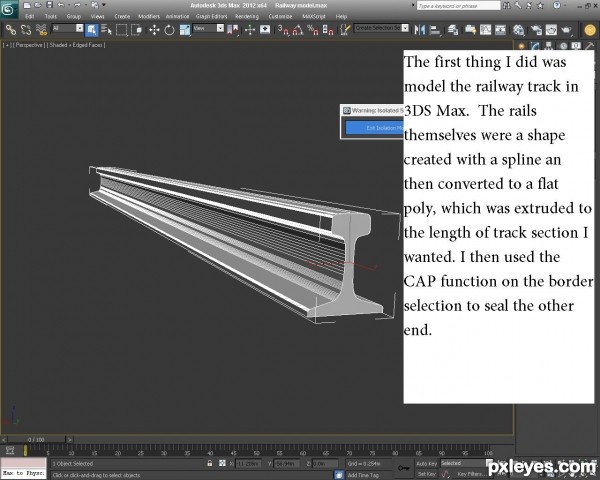Open the Rendered Frame Window
Screen dimensions: 600x480
tap(551, 30)
